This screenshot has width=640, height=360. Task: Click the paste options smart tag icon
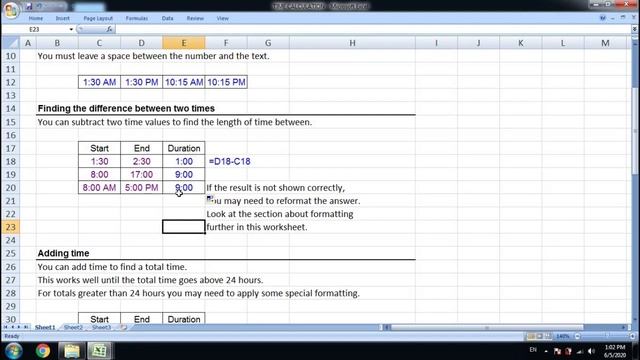click(210, 199)
